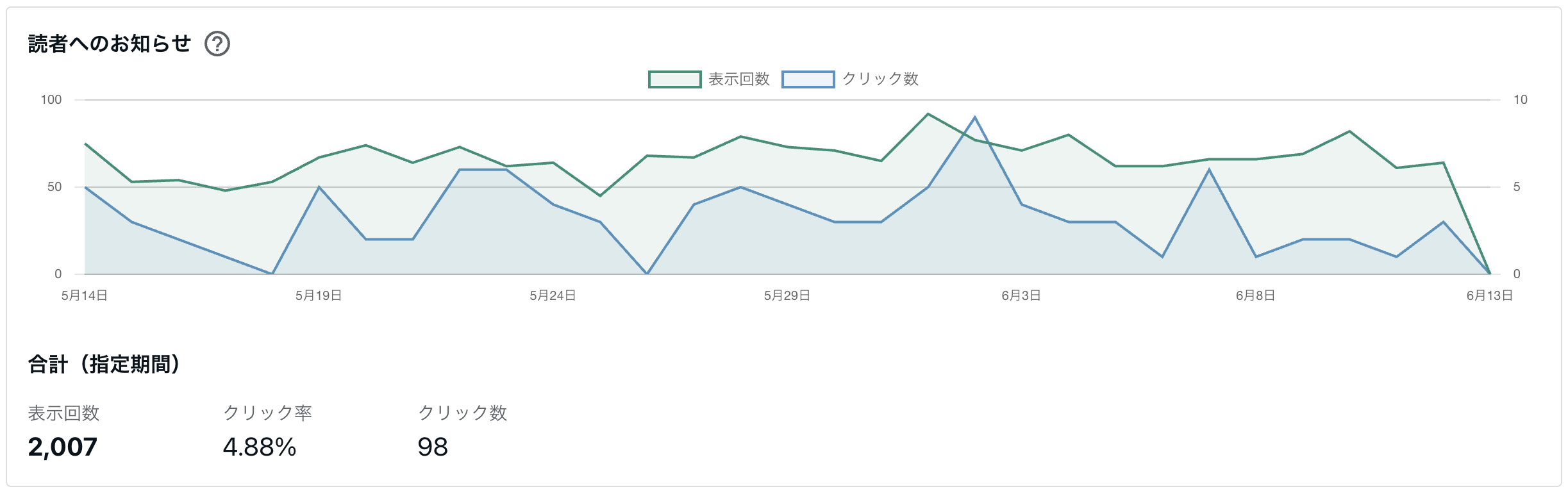Click the クリック数 legend text label
1568x496 pixels.
click(880, 79)
